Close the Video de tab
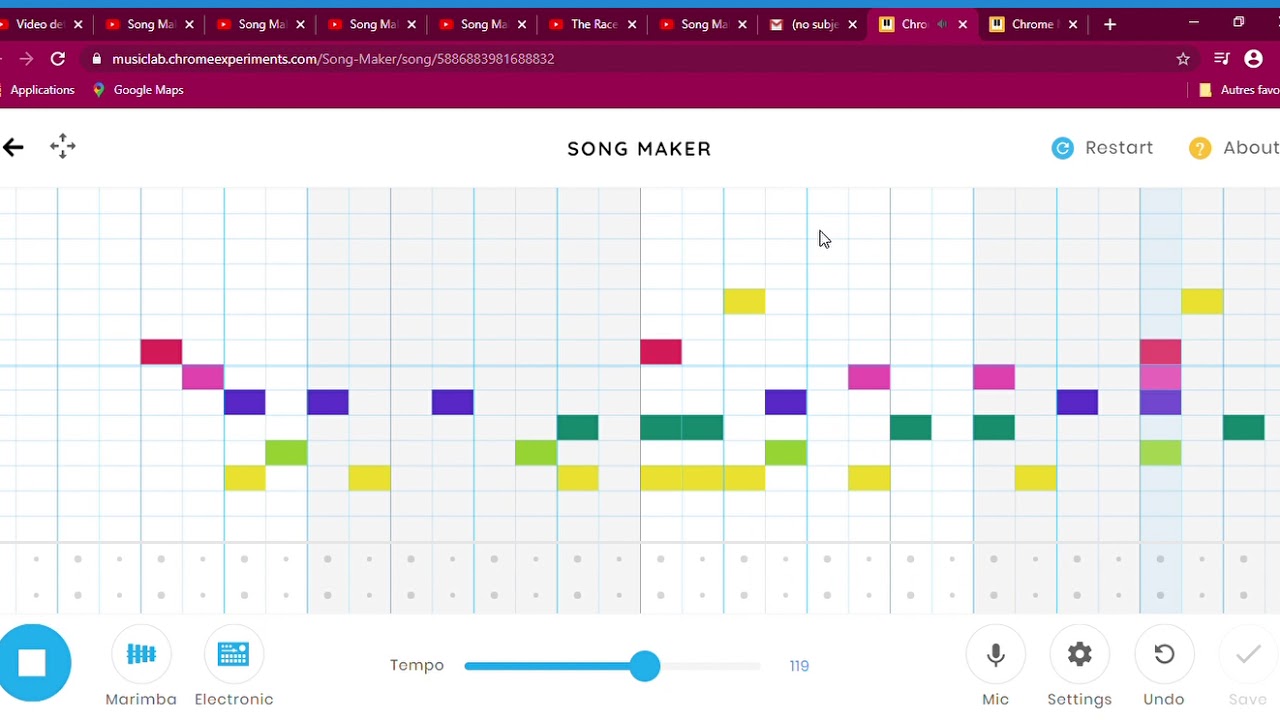 [78, 24]
